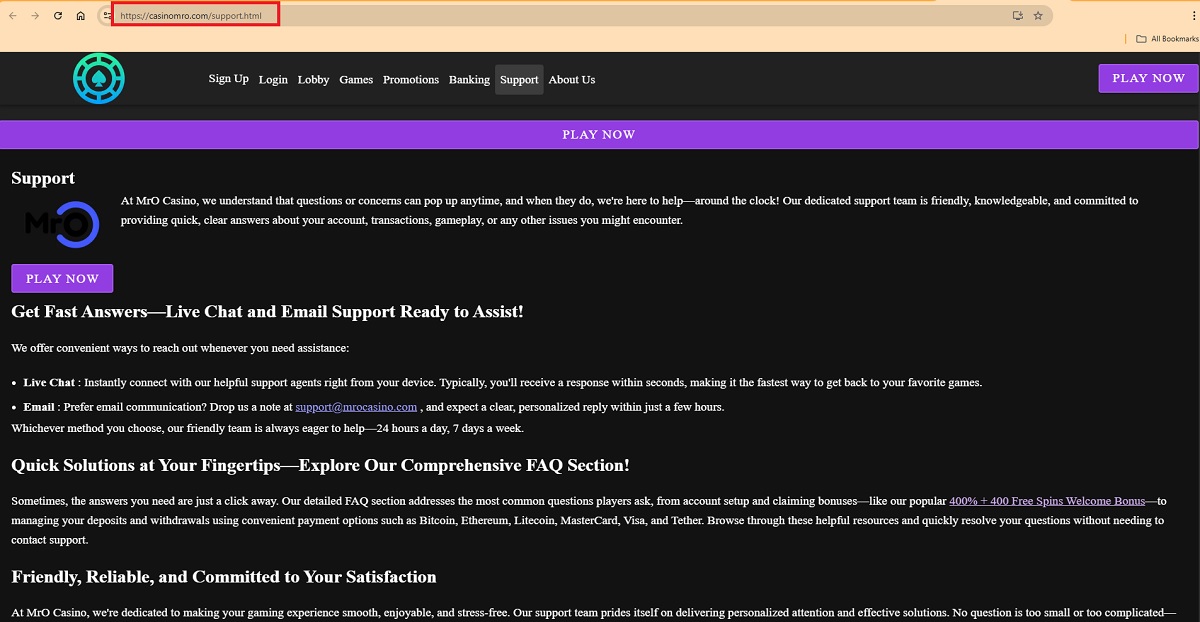Click the top-right PLAY NOW button
The width and height of the screenshot is (1200, 622).
(1148, 78)
